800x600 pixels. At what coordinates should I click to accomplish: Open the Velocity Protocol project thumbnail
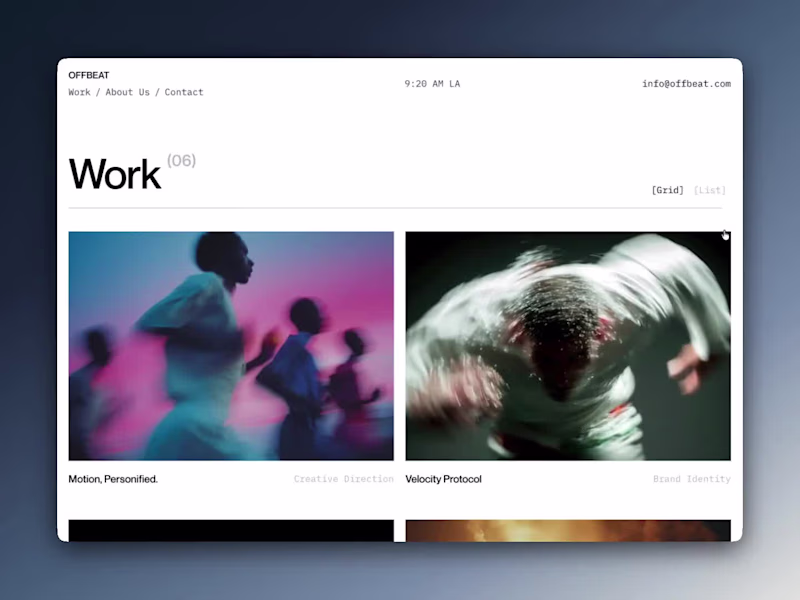(568, 346)
